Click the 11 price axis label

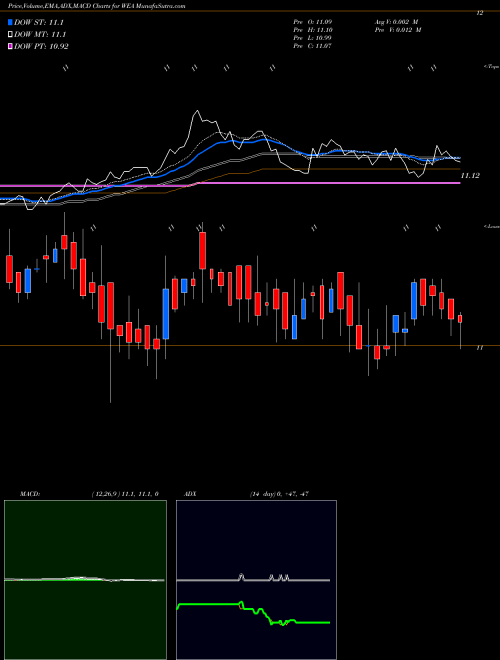pyautogui.click(x=479, y=348)
